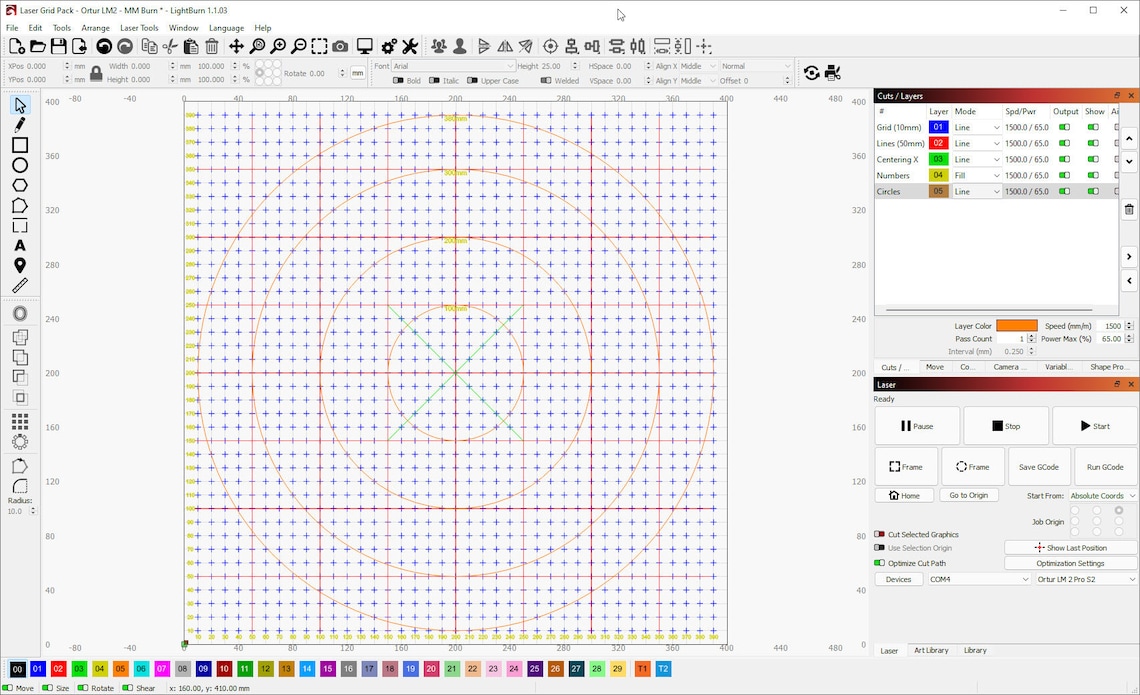The width and height of the screenshot is (1140, 695).
Task: Select palette color 07 magenta swatch
Action: click(x=161, y=669)
